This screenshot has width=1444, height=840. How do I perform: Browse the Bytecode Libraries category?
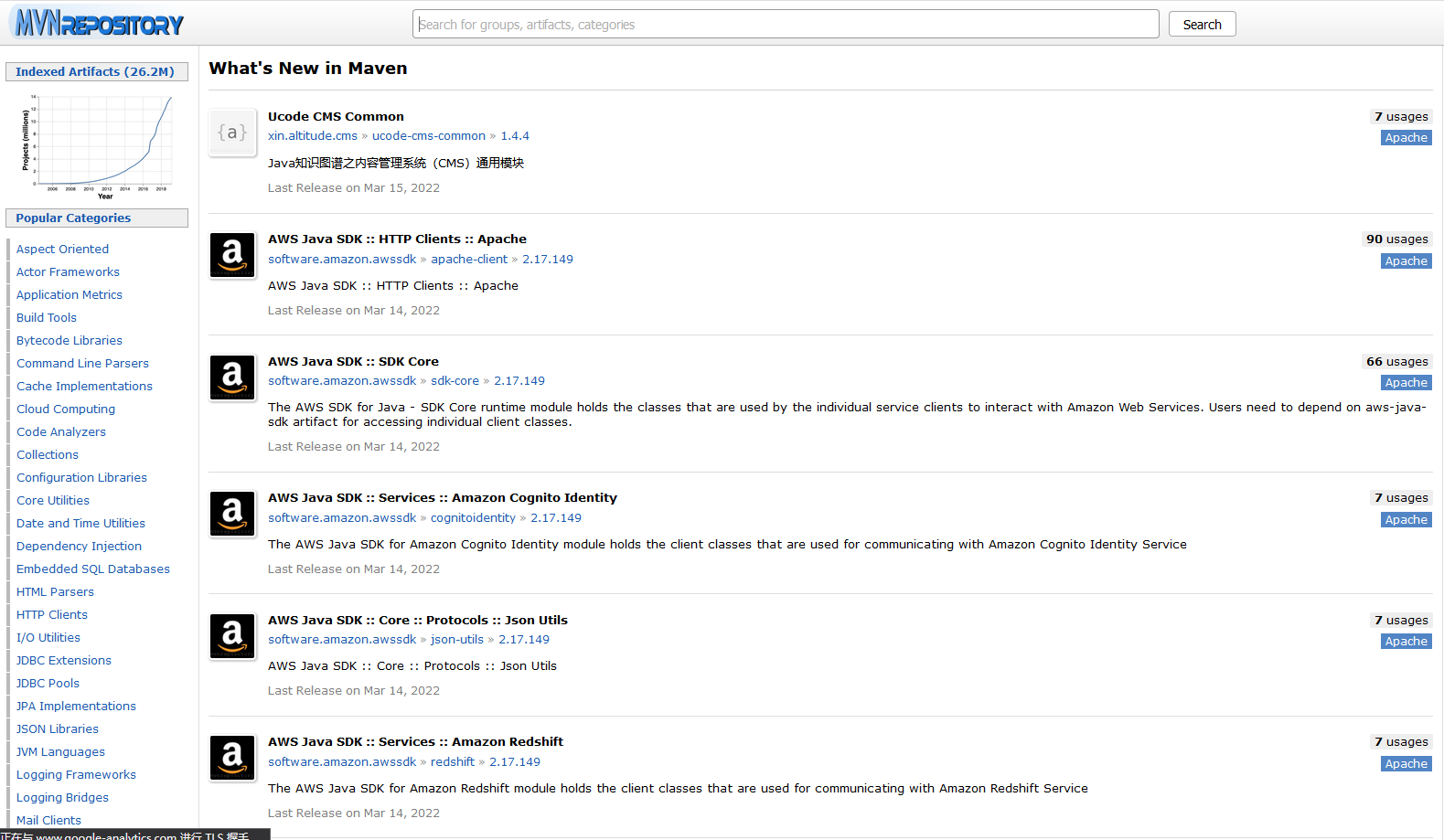[70, 340]
